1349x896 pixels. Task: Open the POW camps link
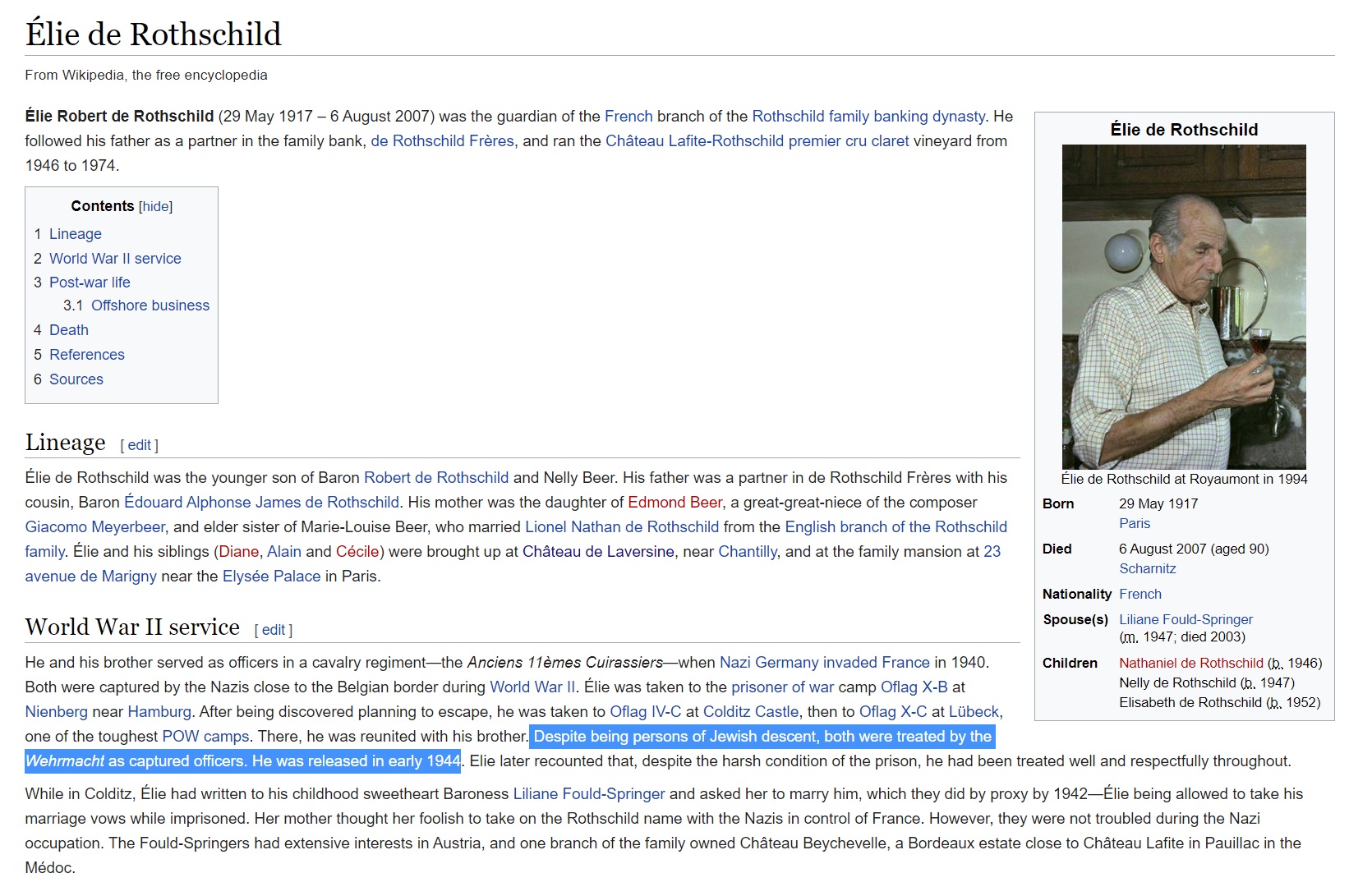coord(205,737)
